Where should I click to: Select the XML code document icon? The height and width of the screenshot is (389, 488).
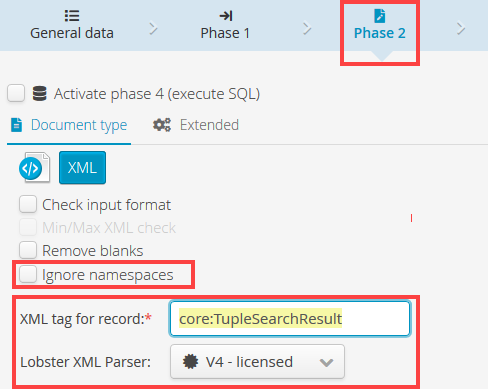pos(34,168)
